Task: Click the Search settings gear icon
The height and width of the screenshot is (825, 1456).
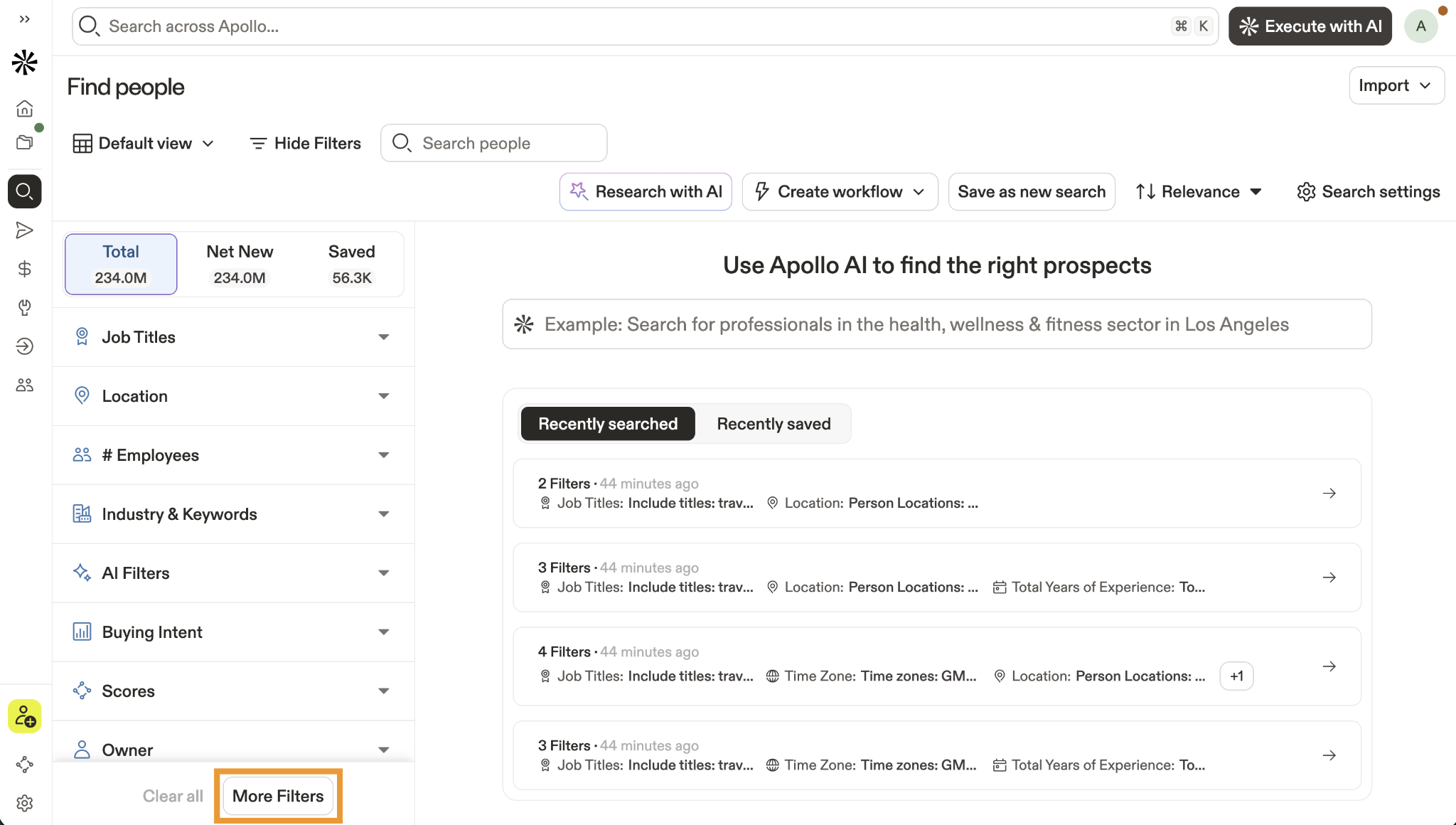Action: 1306,192
